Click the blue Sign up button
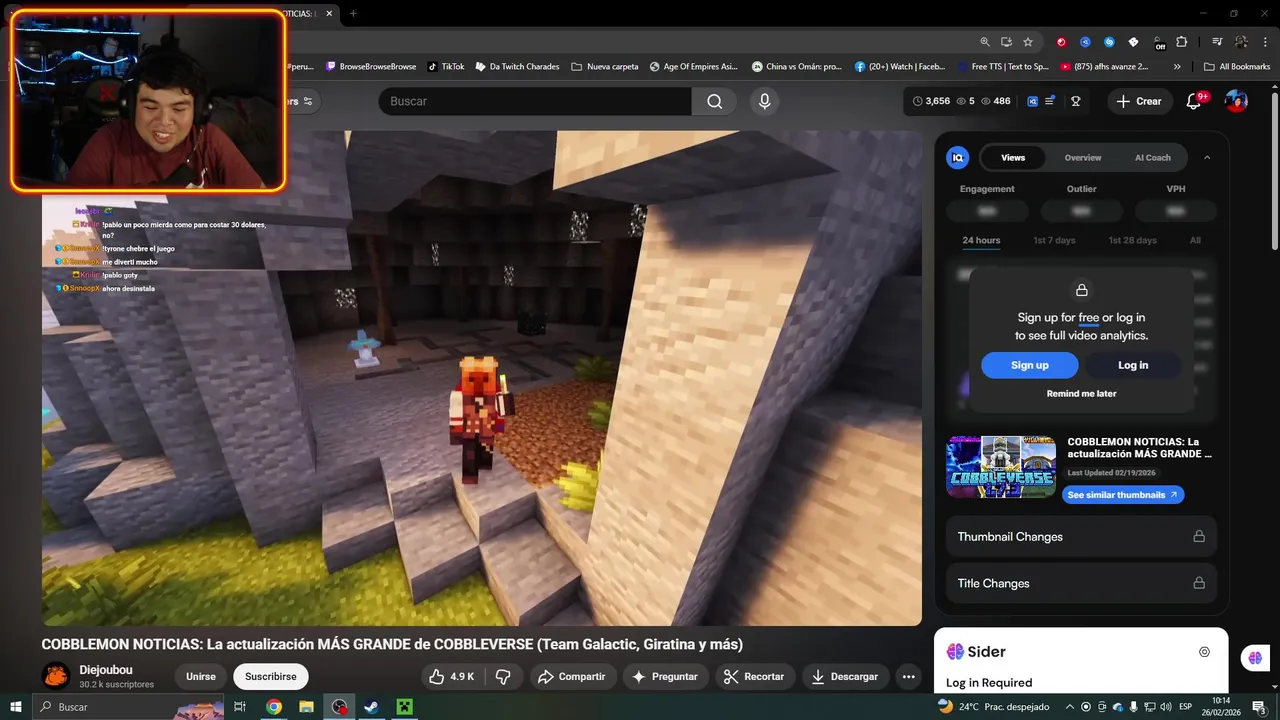The height and width of the screenshot is (720, 1280). tap(1029, 365)
